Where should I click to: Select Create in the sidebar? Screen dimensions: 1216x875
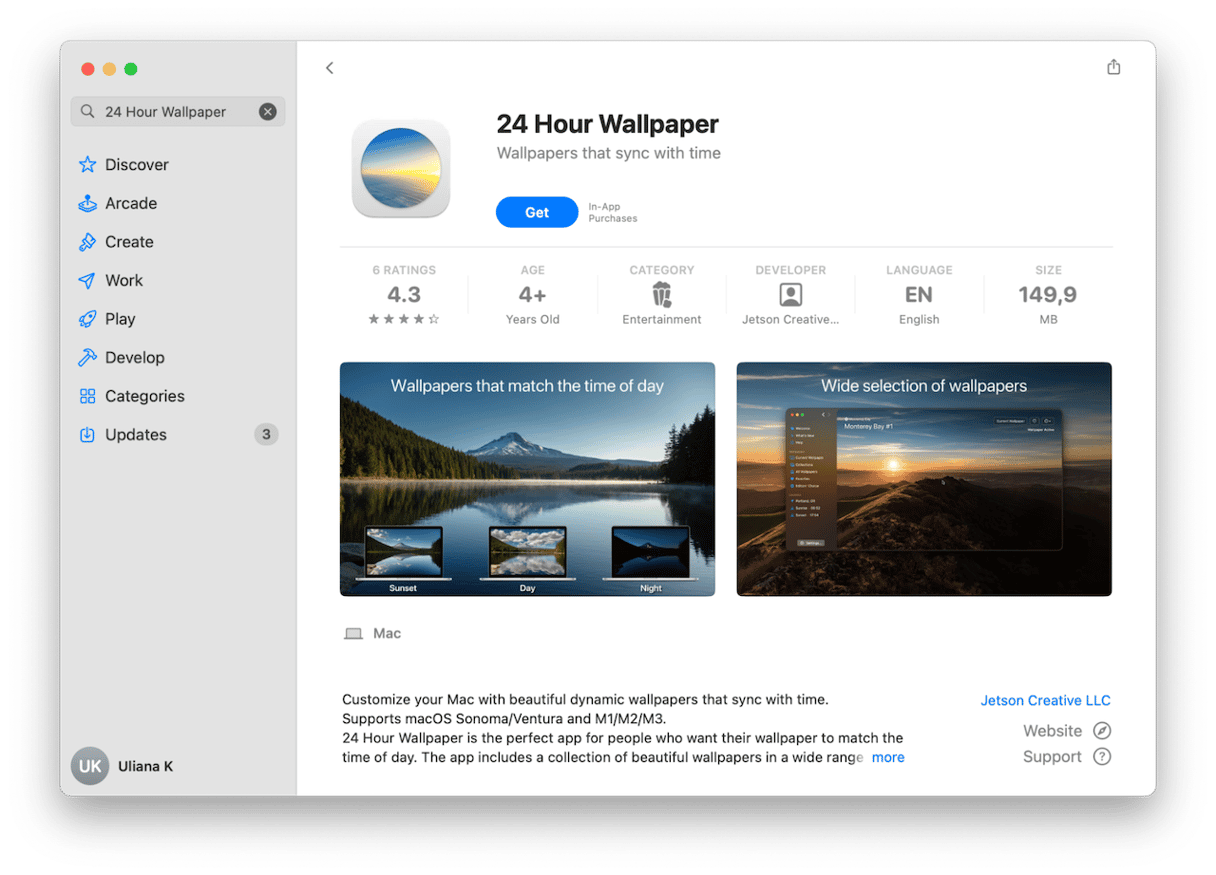(x=129, y=242)
